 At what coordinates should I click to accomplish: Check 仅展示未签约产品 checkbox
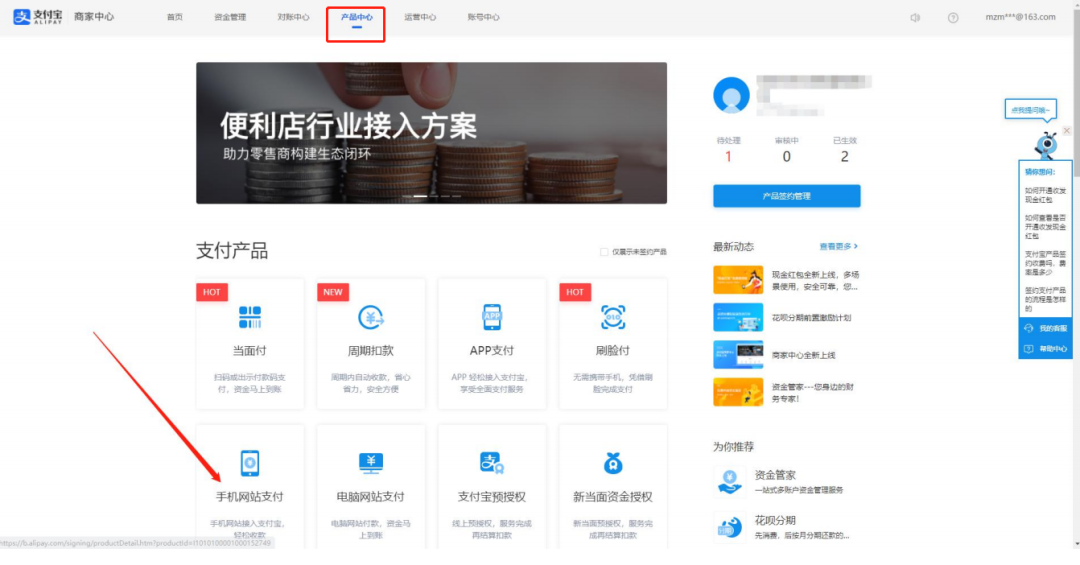pyautogui.click(x=604, y=252)
